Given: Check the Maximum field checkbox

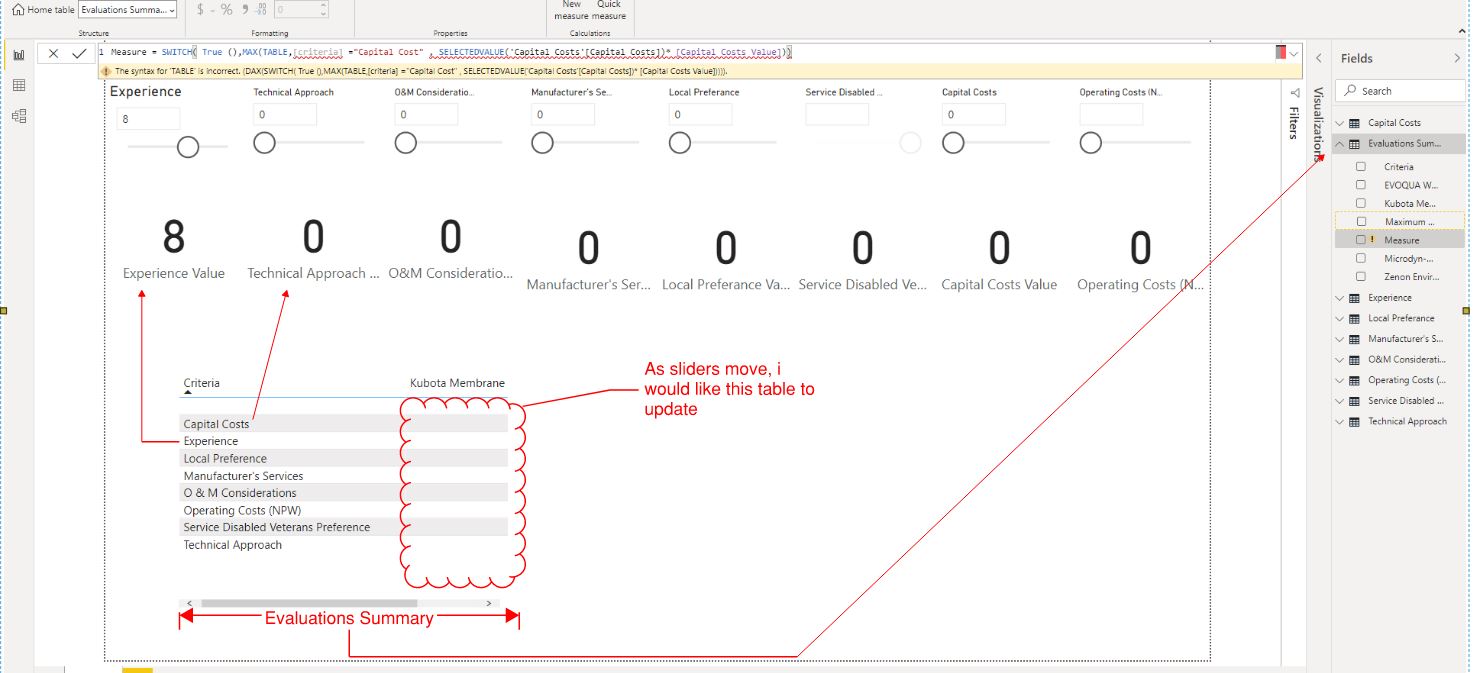Looking at the screenshot, I should point(1361,221).
